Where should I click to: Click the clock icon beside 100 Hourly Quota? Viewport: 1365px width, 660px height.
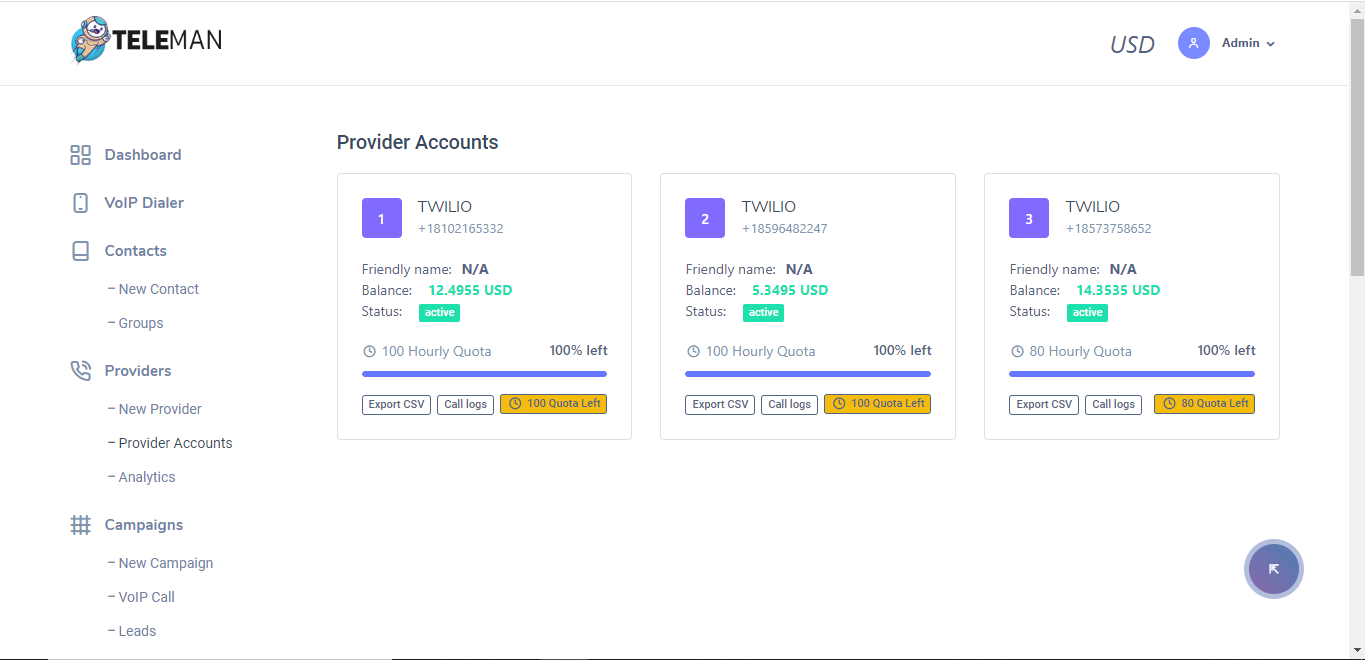point(368,350)
